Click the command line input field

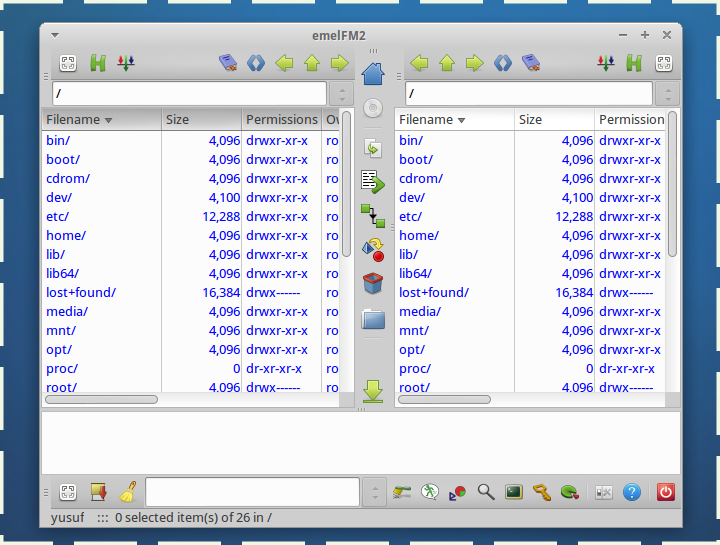(x=253, y=492)
